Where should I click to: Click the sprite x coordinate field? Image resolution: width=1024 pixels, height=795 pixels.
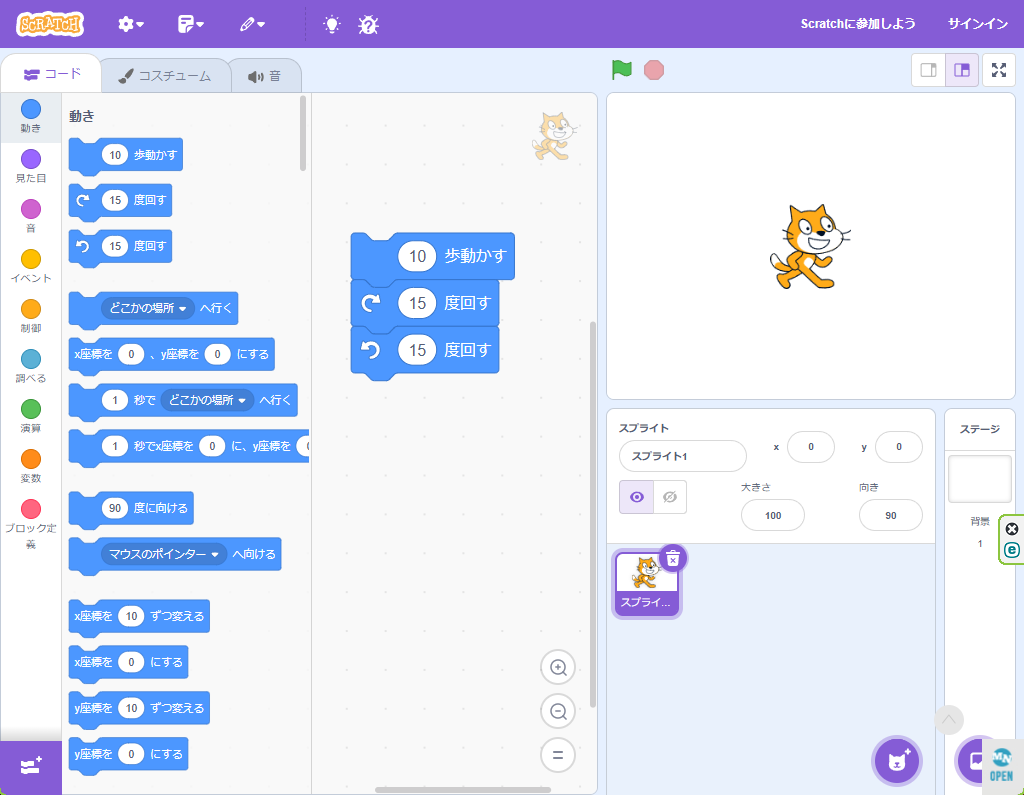coord(810,447)
